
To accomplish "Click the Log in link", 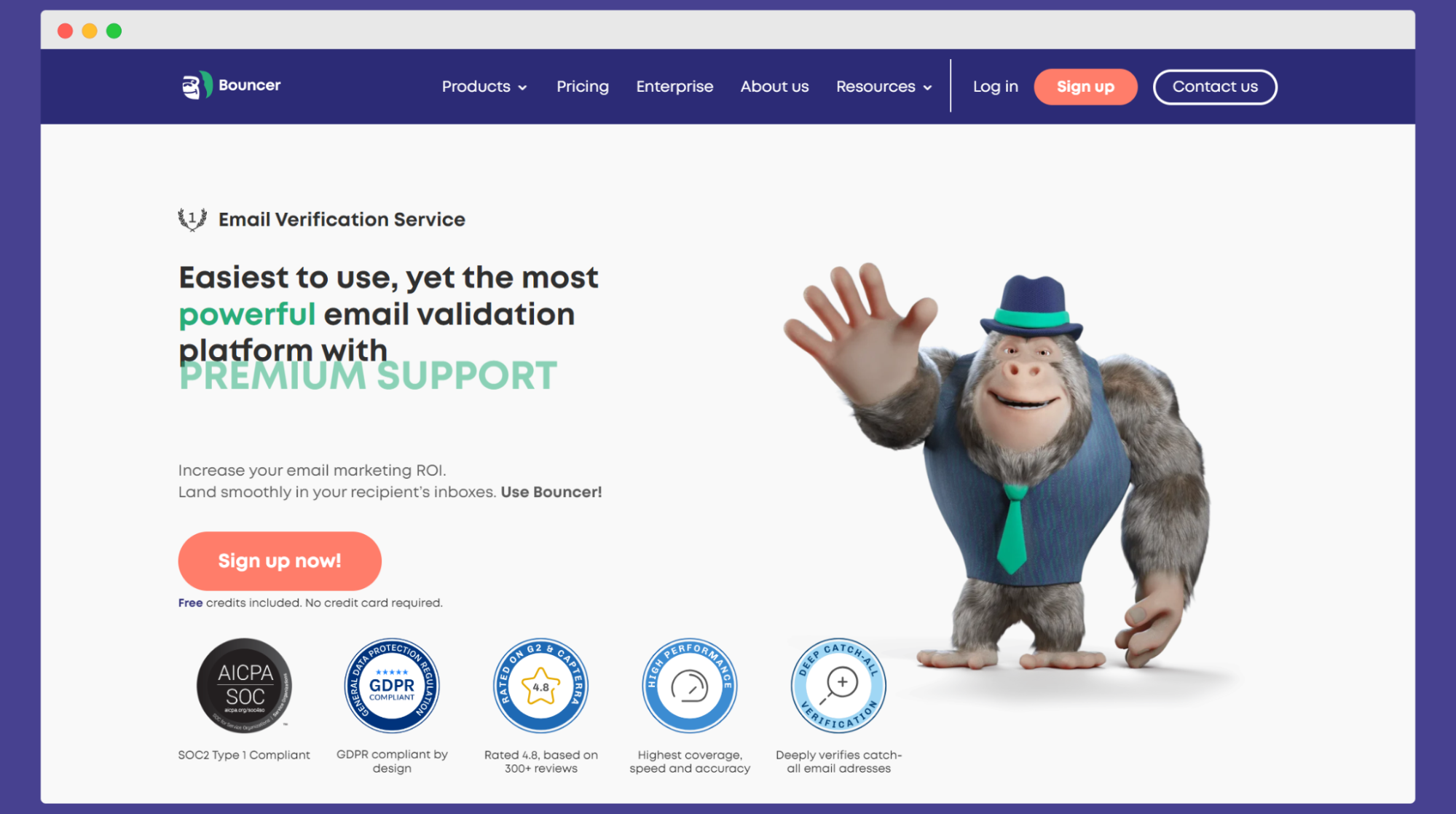I will coord(996,86).
